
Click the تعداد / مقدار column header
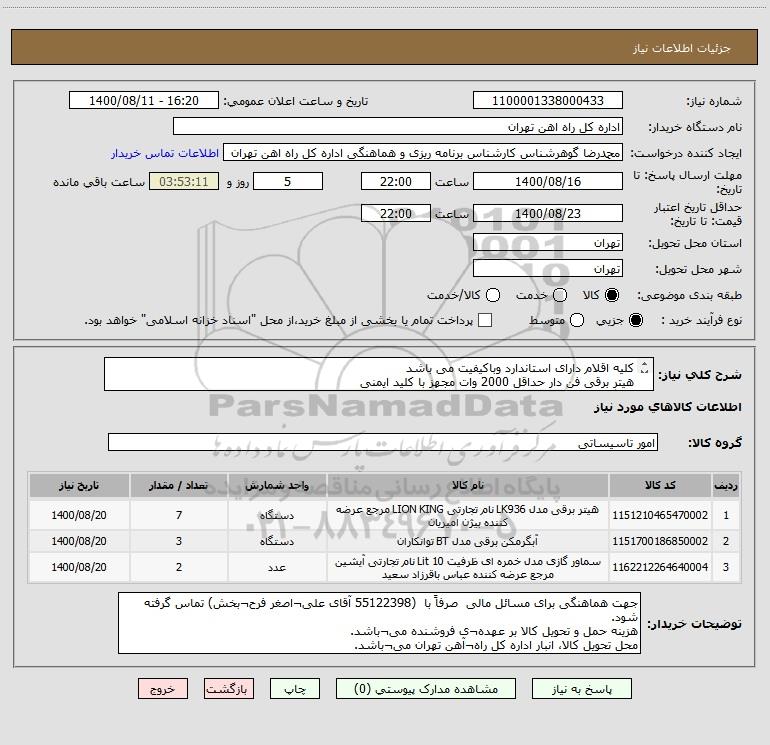[179, 485]
